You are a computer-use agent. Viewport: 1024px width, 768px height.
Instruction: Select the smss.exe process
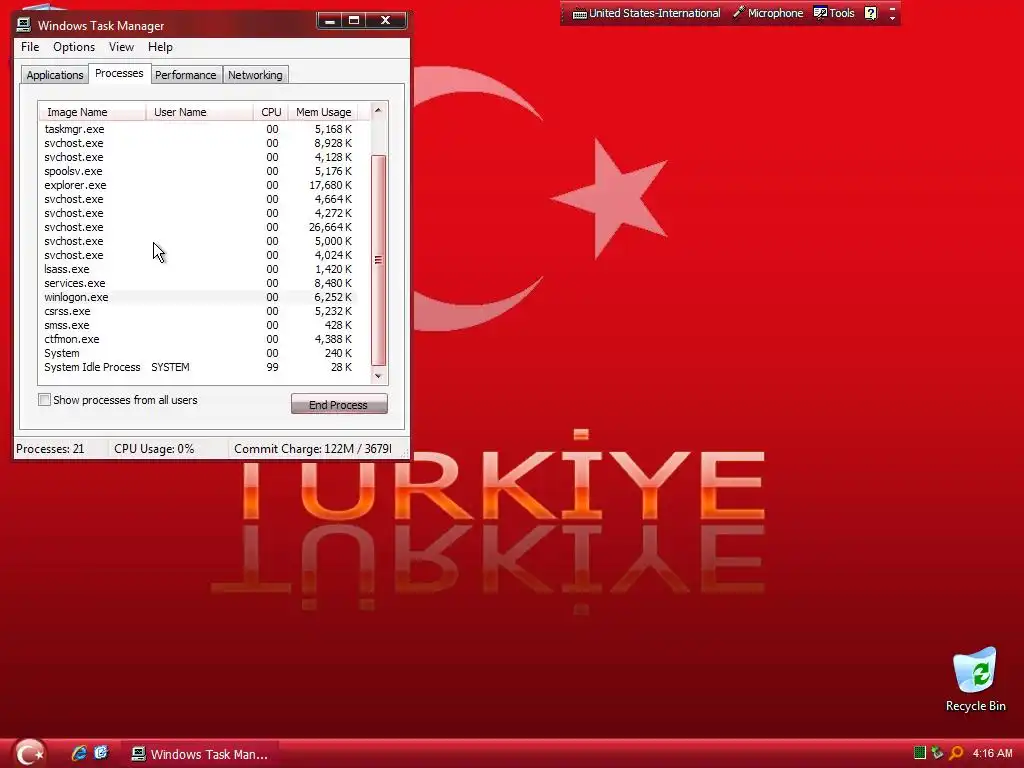199,325
